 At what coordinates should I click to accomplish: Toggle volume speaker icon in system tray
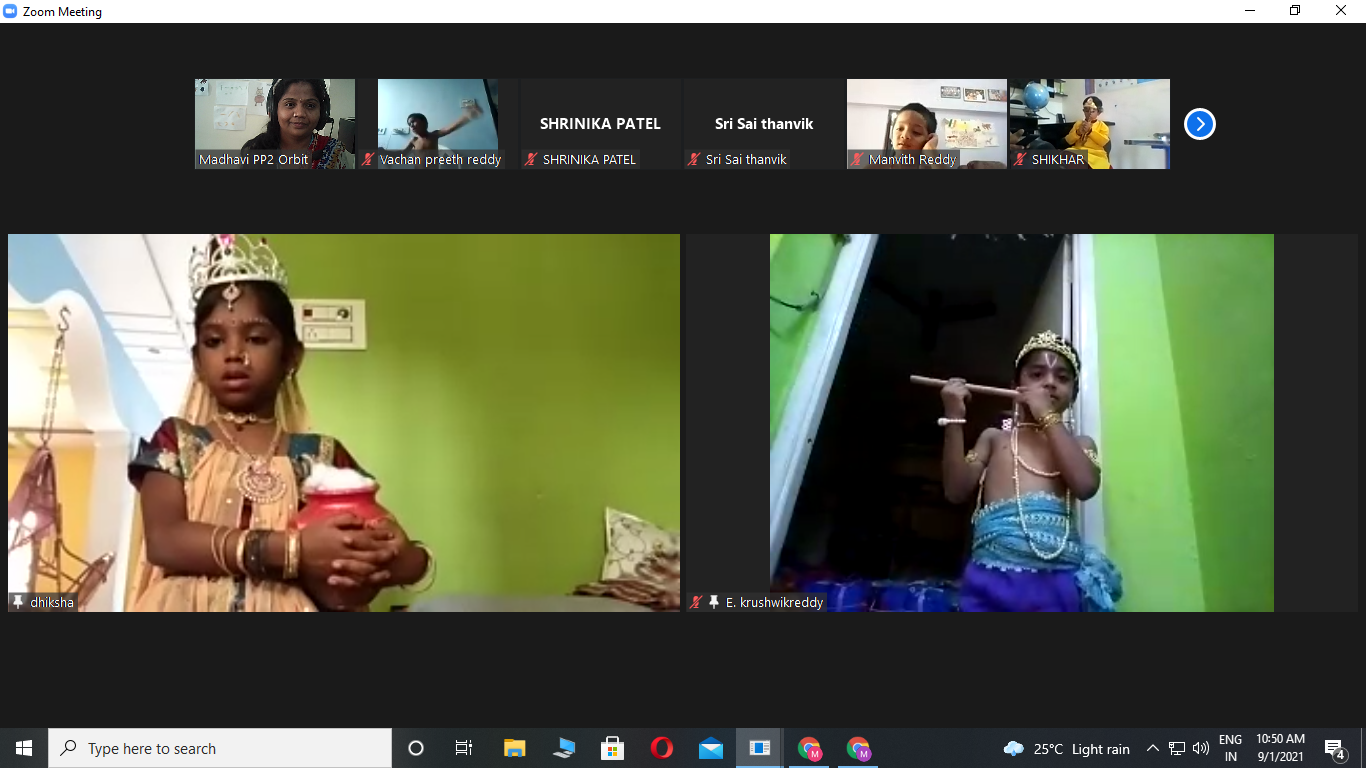click(1201, 748)
